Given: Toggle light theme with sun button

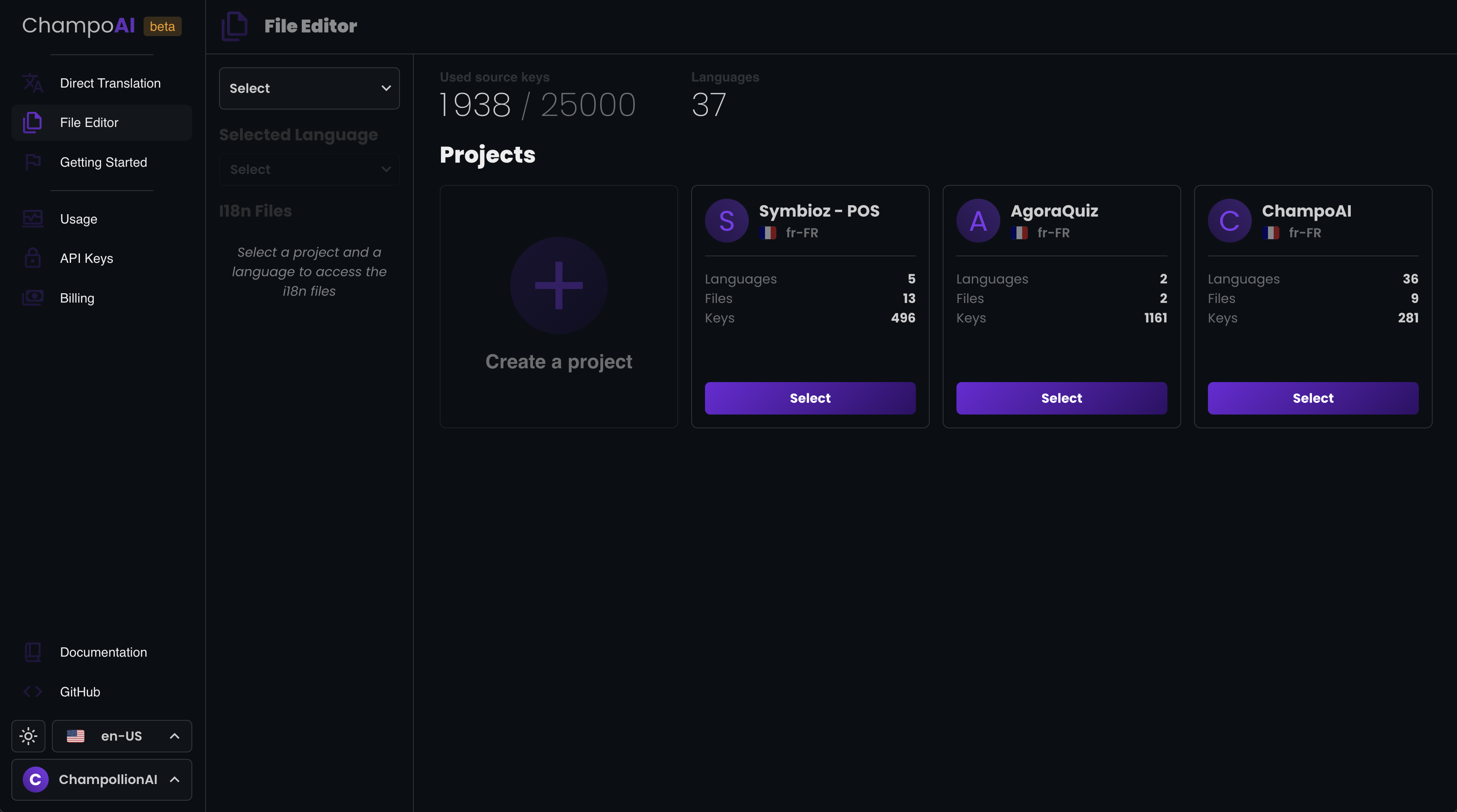Looking at the screenshot, I should click(28, 736).
